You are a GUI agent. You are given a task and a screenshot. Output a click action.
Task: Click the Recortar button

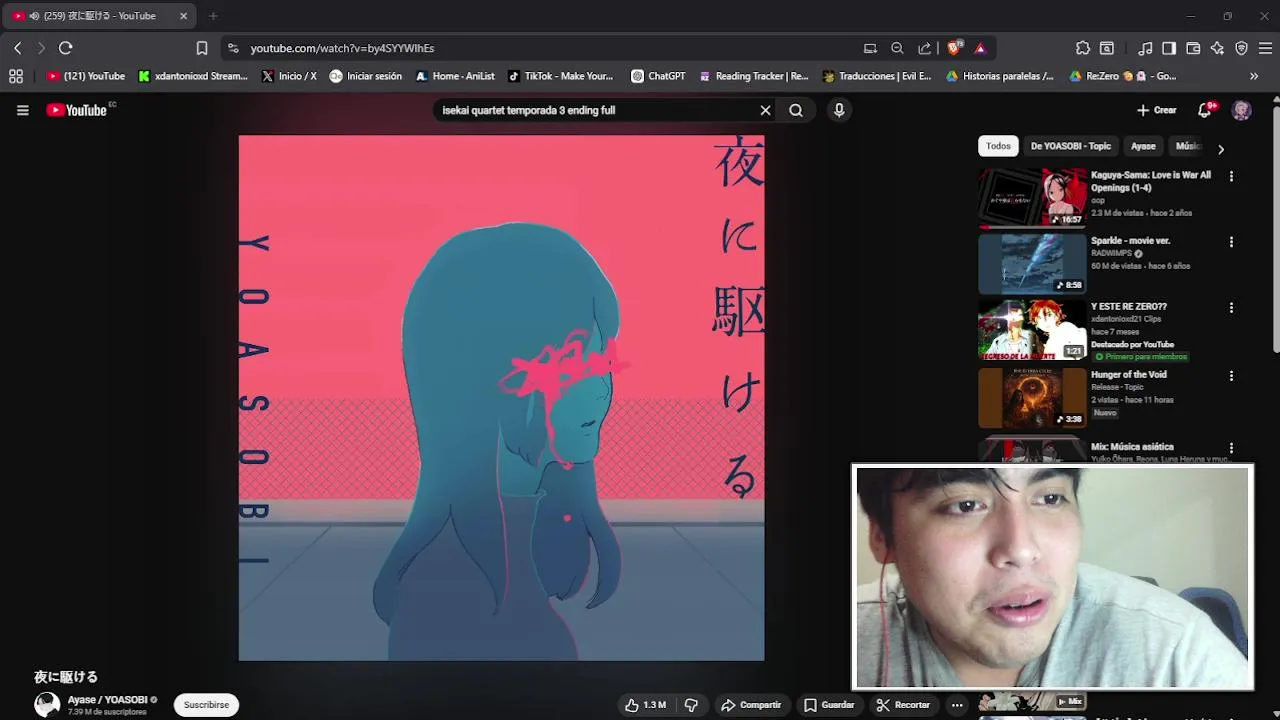point(903,705)
